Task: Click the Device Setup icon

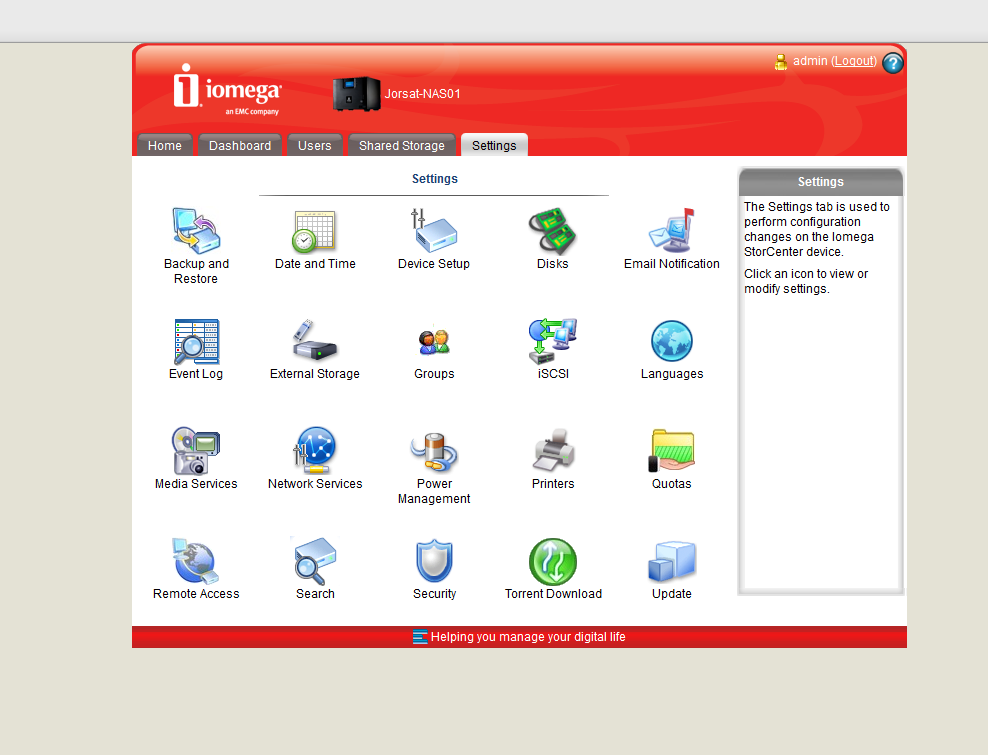Action: click(434, 232)
